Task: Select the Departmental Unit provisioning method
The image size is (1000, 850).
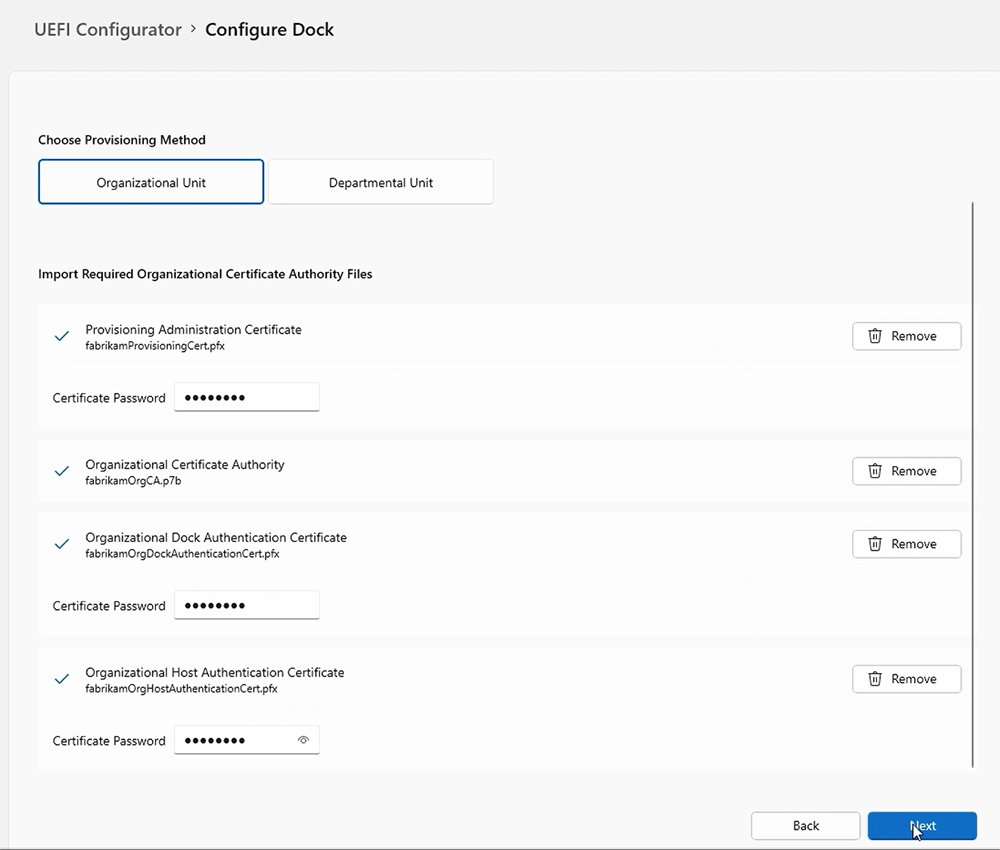Action: click(380, 181)
